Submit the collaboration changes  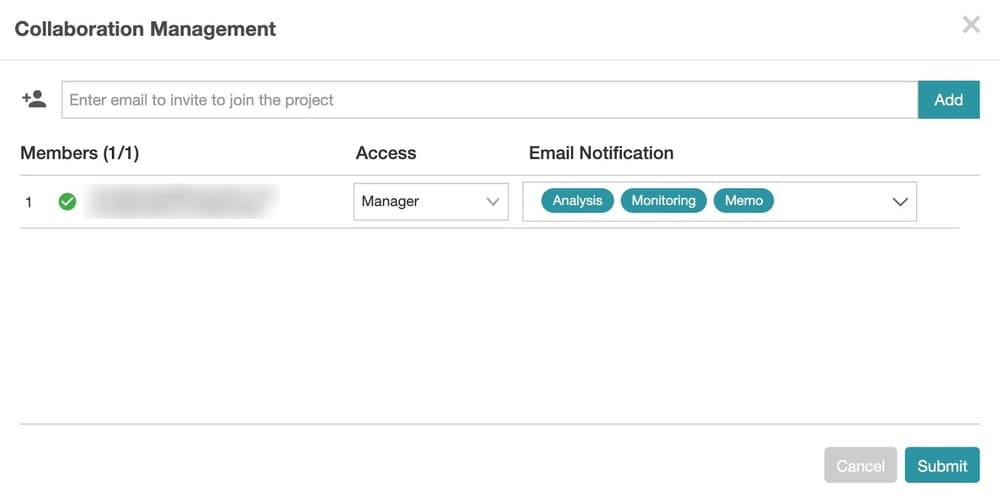pyautogui.click(x=942, y=465)
